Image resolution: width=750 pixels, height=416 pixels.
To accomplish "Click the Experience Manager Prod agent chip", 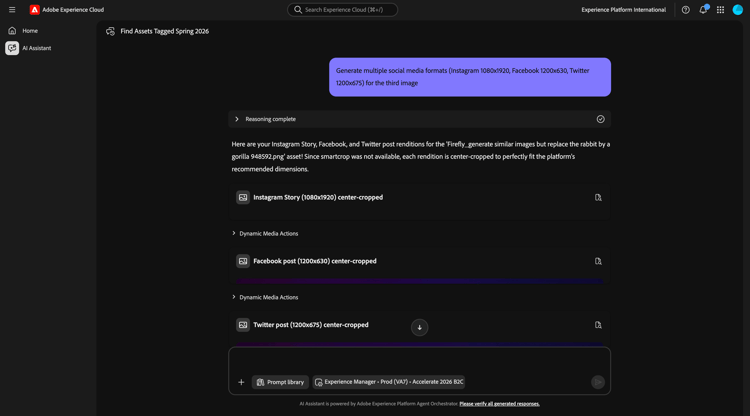I will [x=389, y=382].
